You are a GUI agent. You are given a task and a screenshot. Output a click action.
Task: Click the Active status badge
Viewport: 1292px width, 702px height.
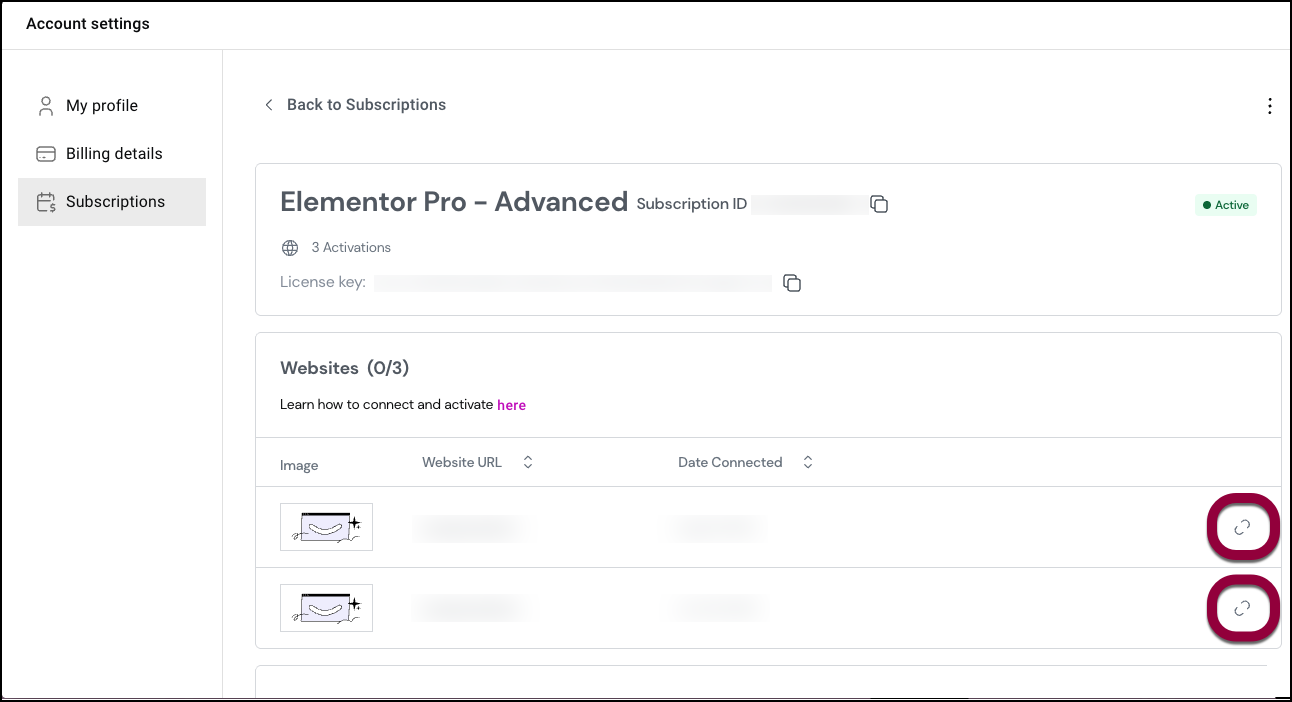1226,205
